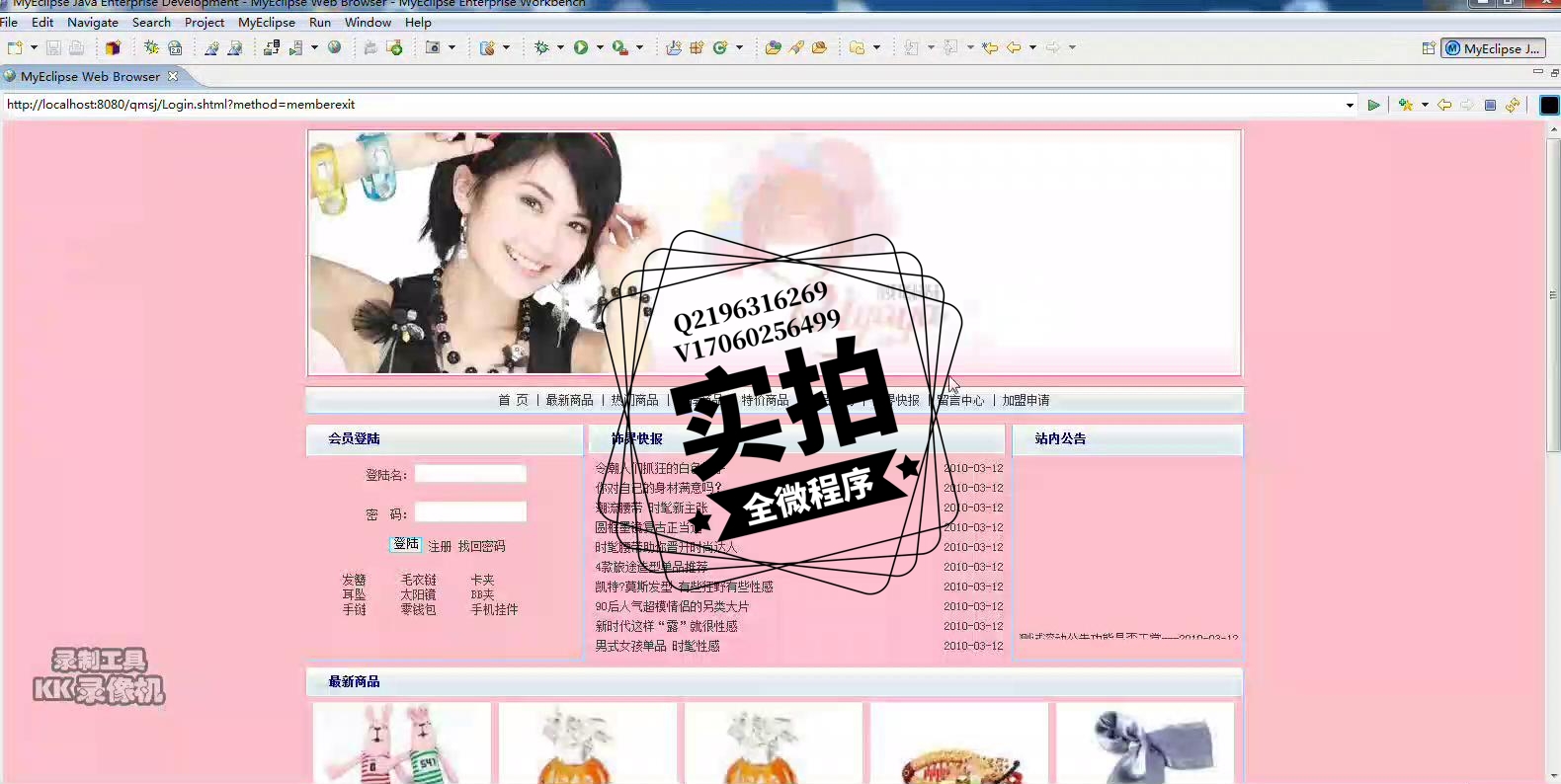Open the MyEclipse menu
1561x784 pixels.
pyautogui.click(x=267, y=22)
